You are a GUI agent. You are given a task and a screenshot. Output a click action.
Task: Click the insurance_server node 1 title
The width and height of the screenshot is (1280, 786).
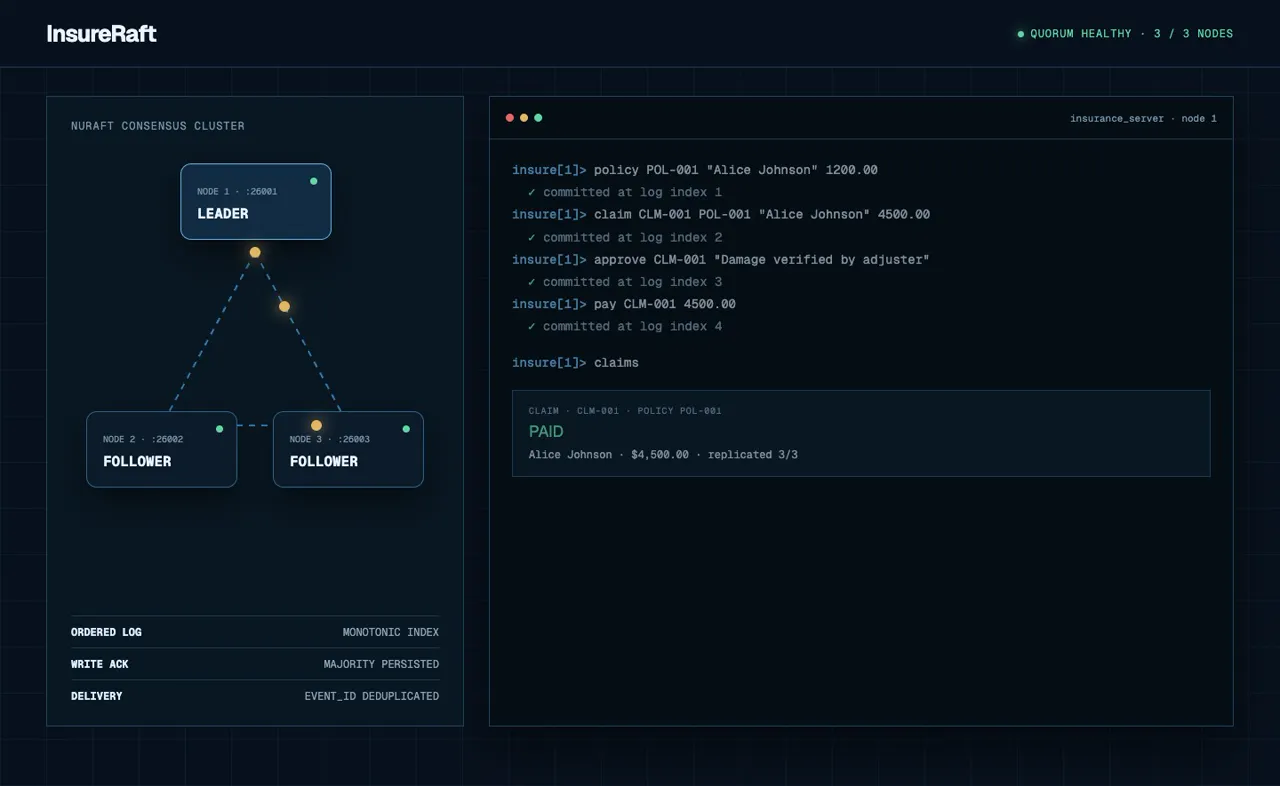[x=1143, y=118]
